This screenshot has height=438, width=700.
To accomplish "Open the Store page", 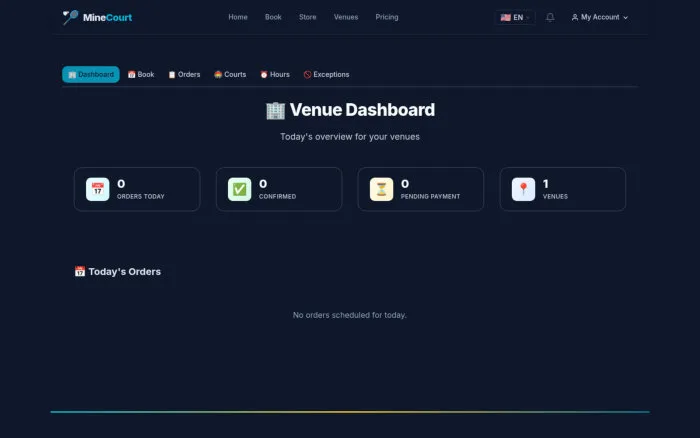I will click(x=308, y=17).
